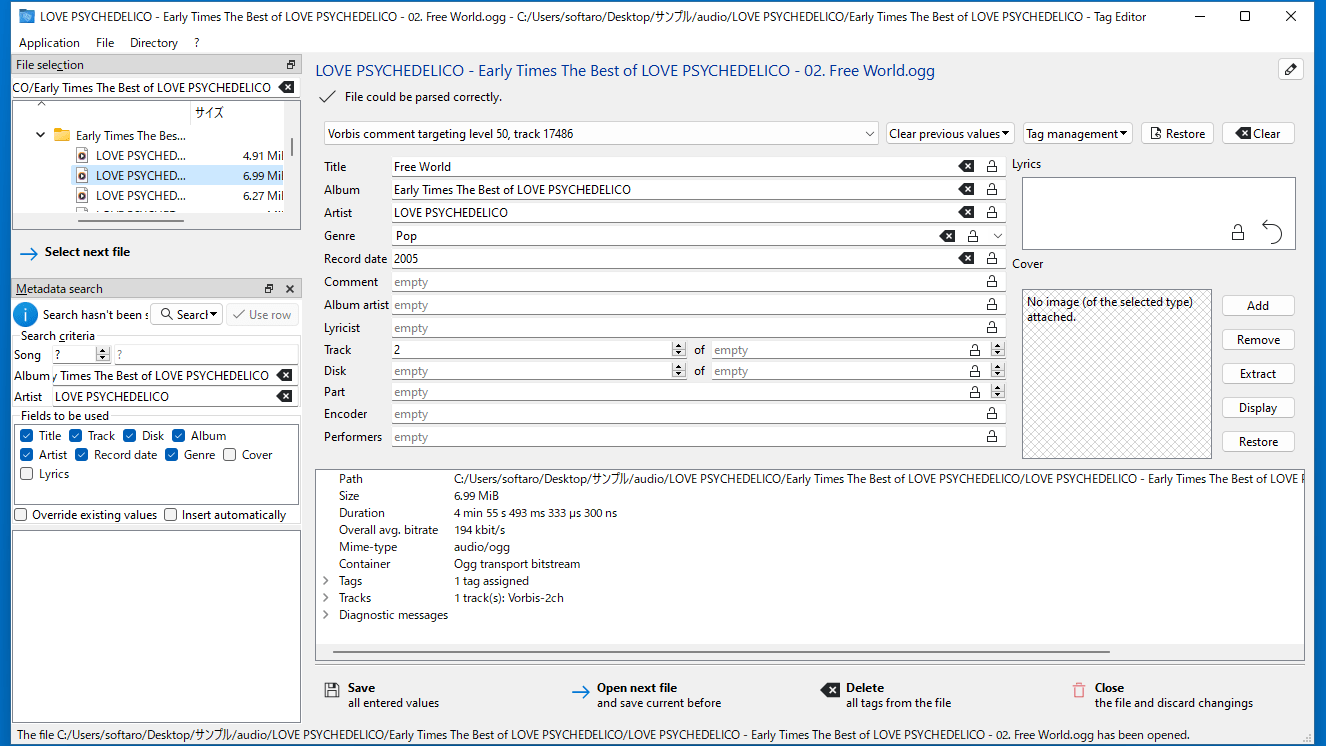Viewport: 1326px width, 746px height.
Task: Expand Diagnostic messages row
Action: tap(326, 615)
